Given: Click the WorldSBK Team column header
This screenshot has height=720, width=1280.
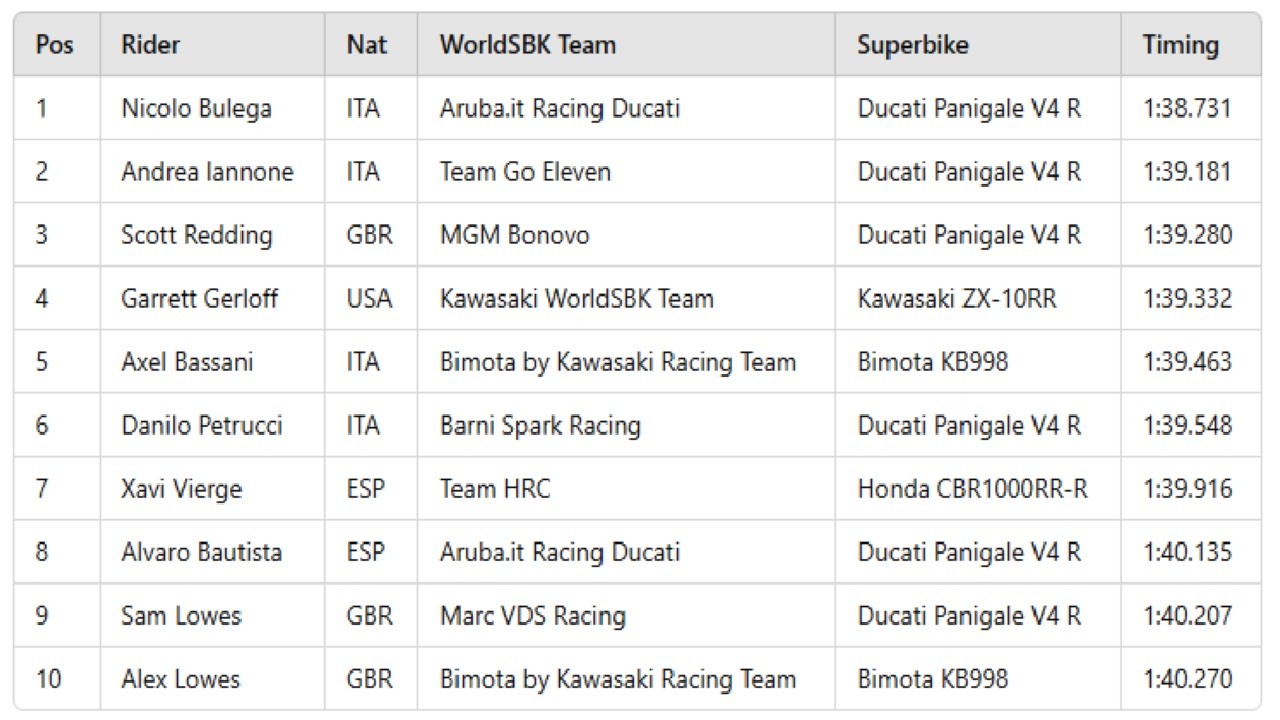Looking at the screenshot, I should coord(527,45).
